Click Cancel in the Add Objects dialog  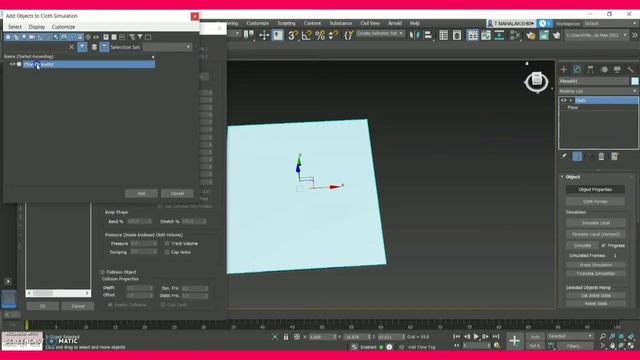(x=177, y=193)
